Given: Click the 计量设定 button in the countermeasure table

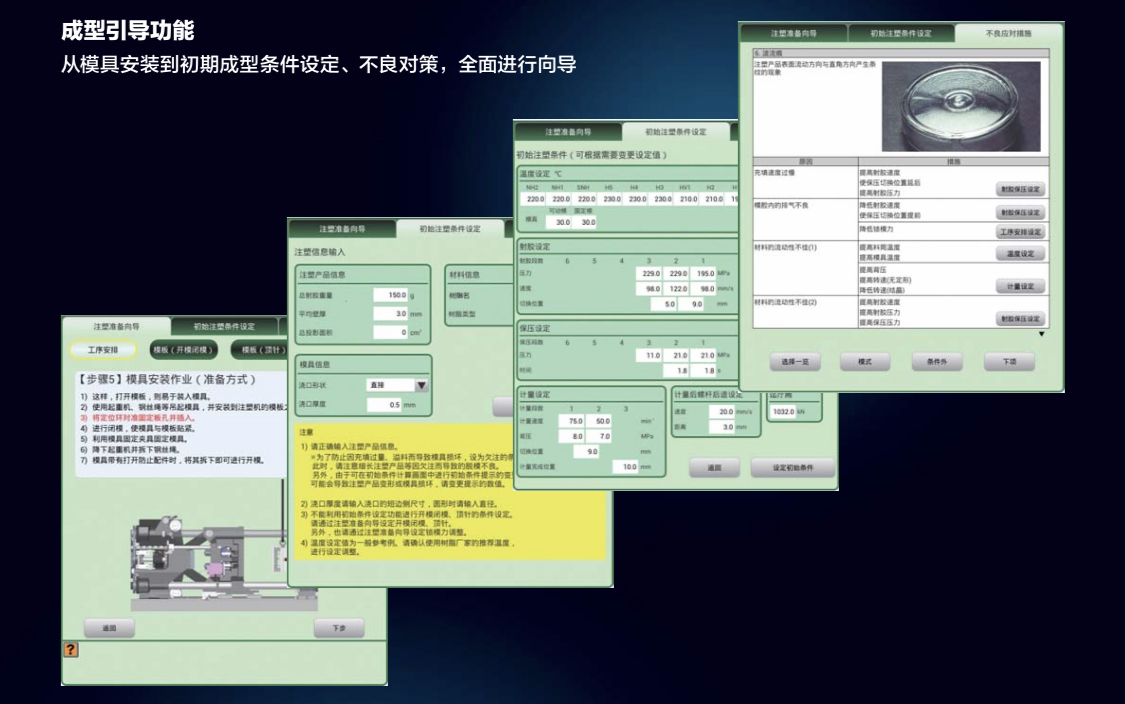Looking at the screenshot, I should click(1020, 286).
